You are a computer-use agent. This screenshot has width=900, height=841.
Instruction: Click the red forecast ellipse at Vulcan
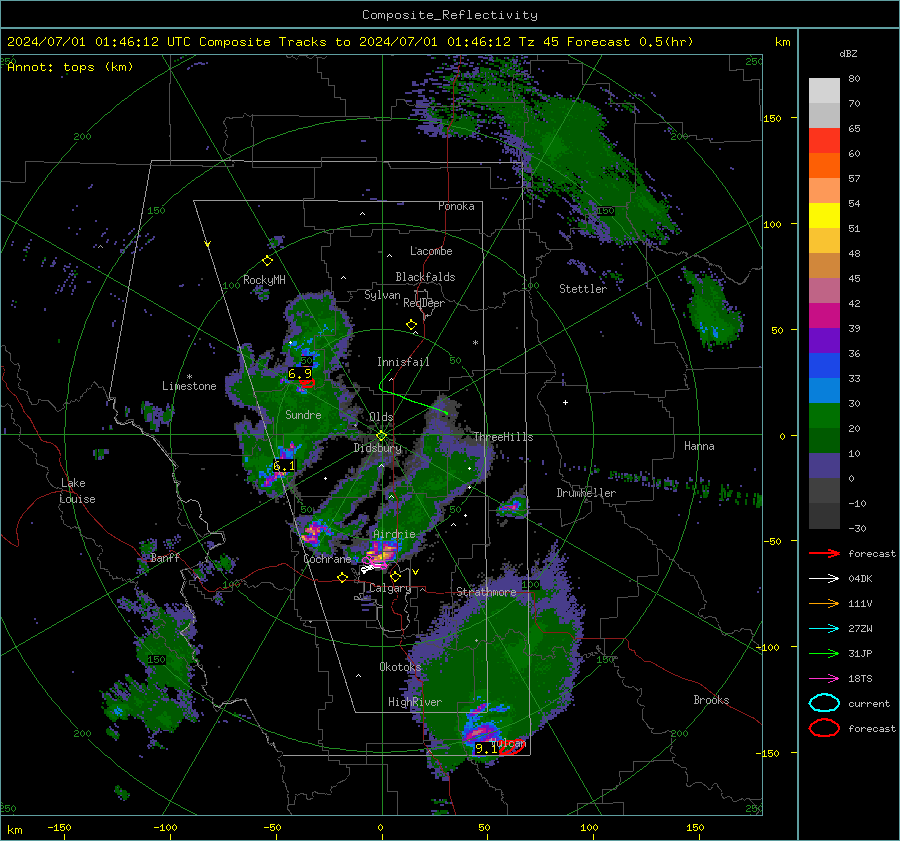point(512,746)
